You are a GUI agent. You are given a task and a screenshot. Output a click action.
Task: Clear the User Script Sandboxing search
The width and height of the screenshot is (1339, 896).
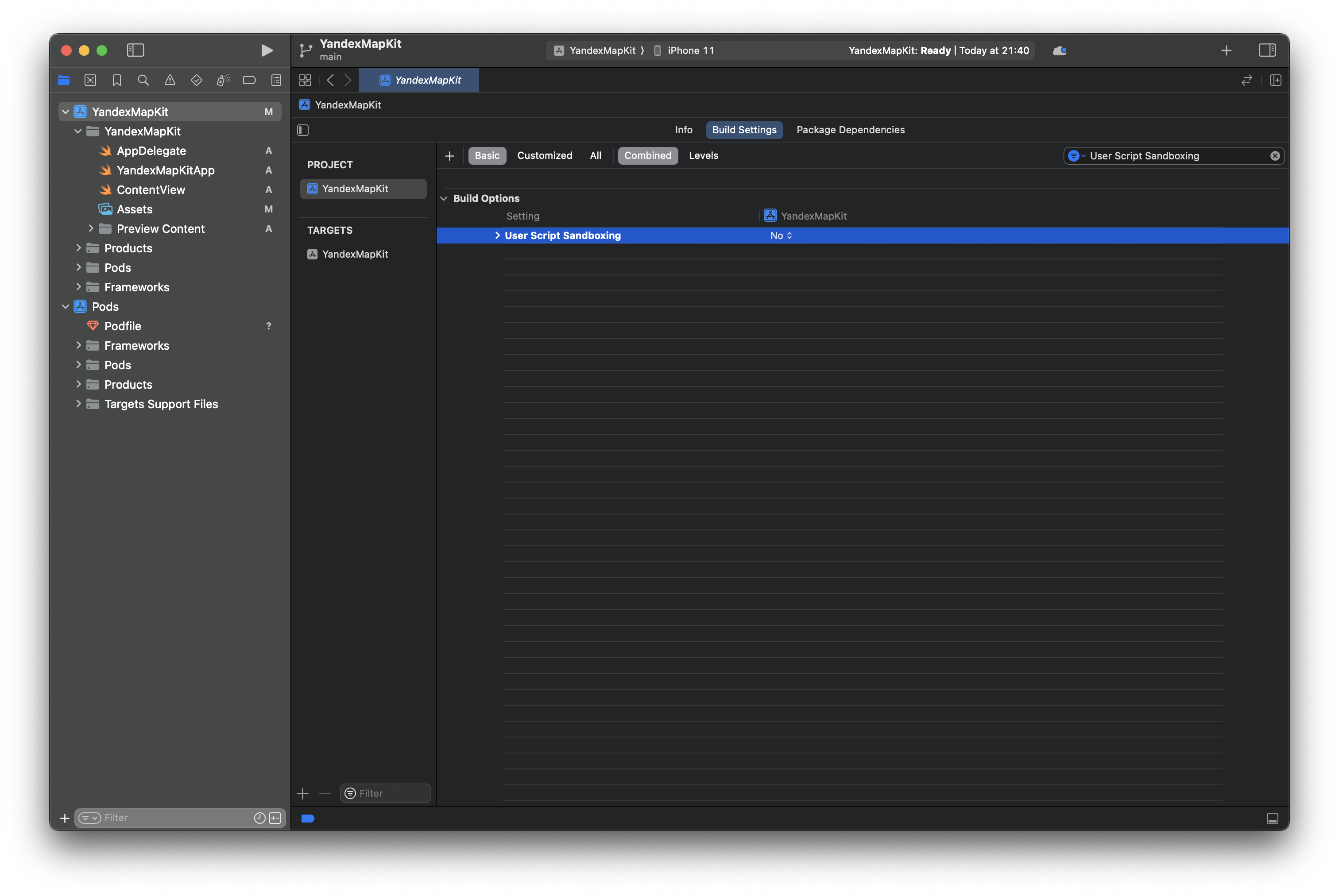(x=1274, y=156)
